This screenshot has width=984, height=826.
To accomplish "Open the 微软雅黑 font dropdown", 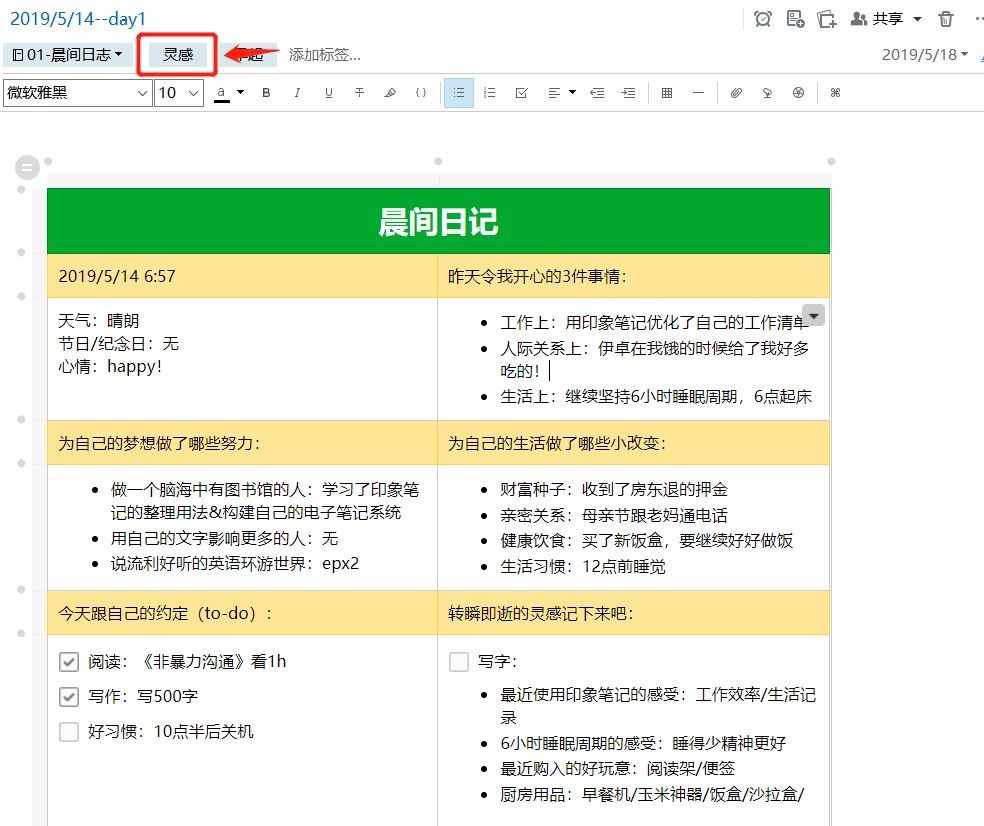I will 78,93.
